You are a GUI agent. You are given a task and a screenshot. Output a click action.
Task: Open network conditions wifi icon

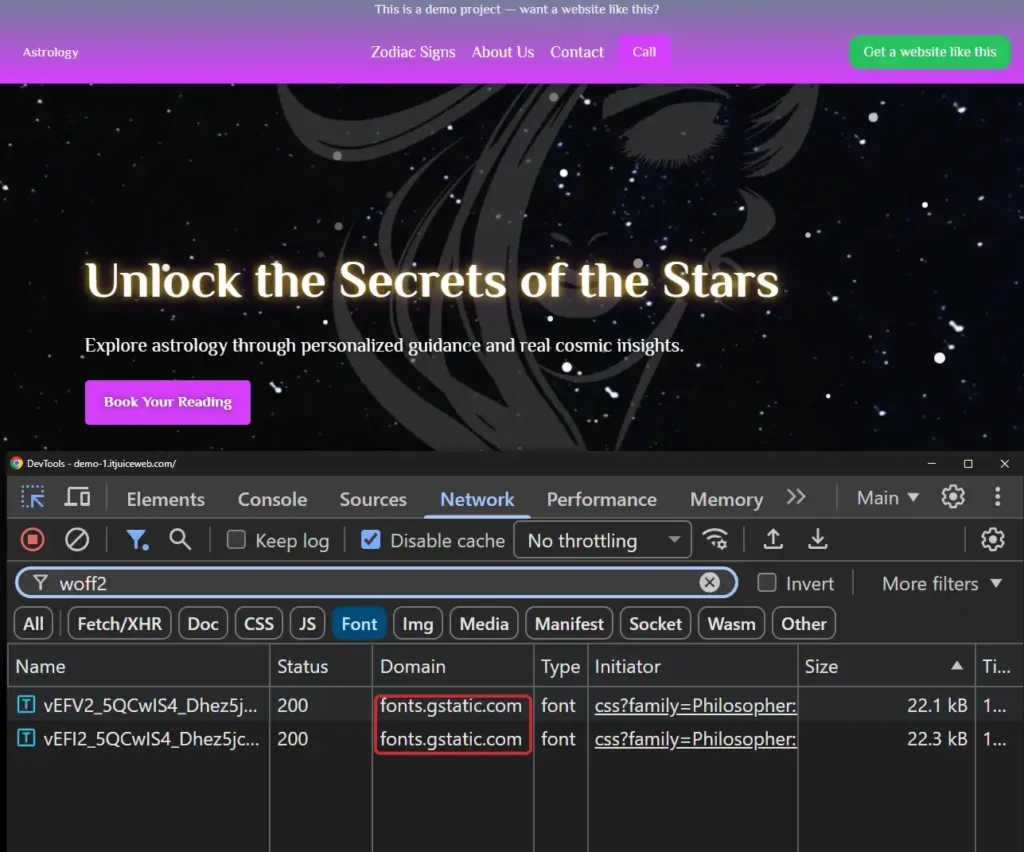click(x=715, y=539)
